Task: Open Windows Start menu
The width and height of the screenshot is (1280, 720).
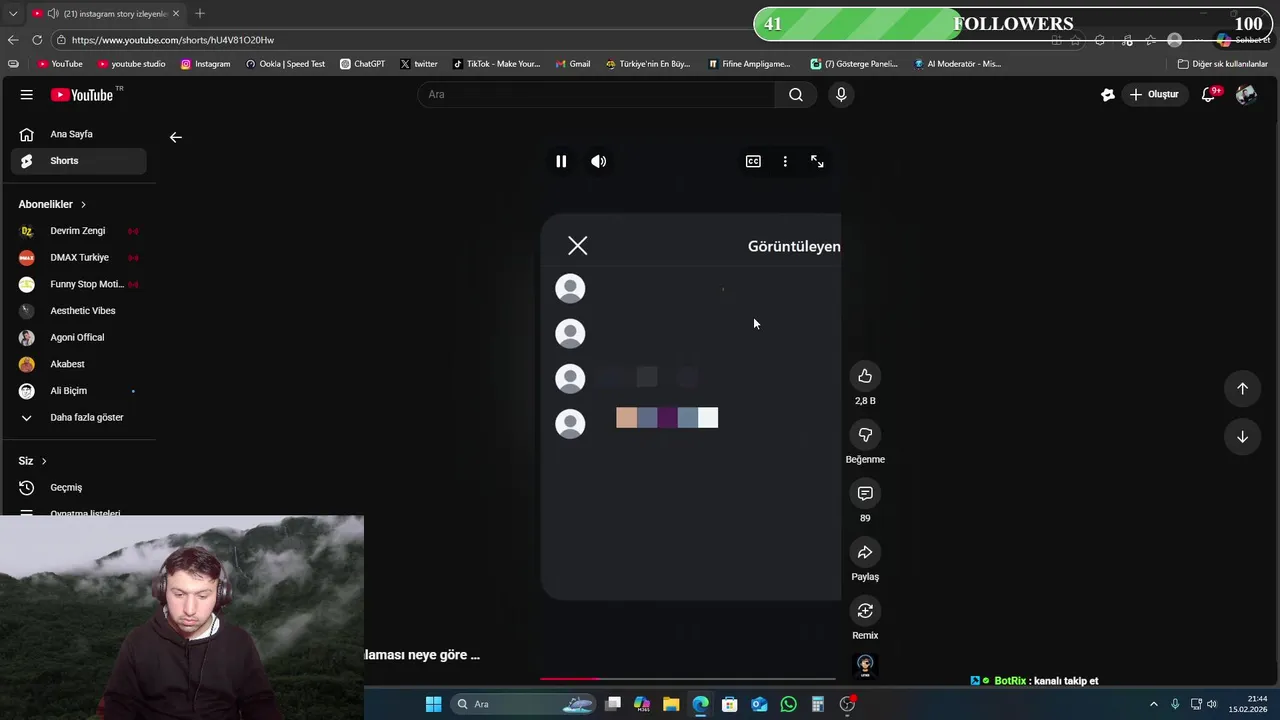Action: pos(433,704)
